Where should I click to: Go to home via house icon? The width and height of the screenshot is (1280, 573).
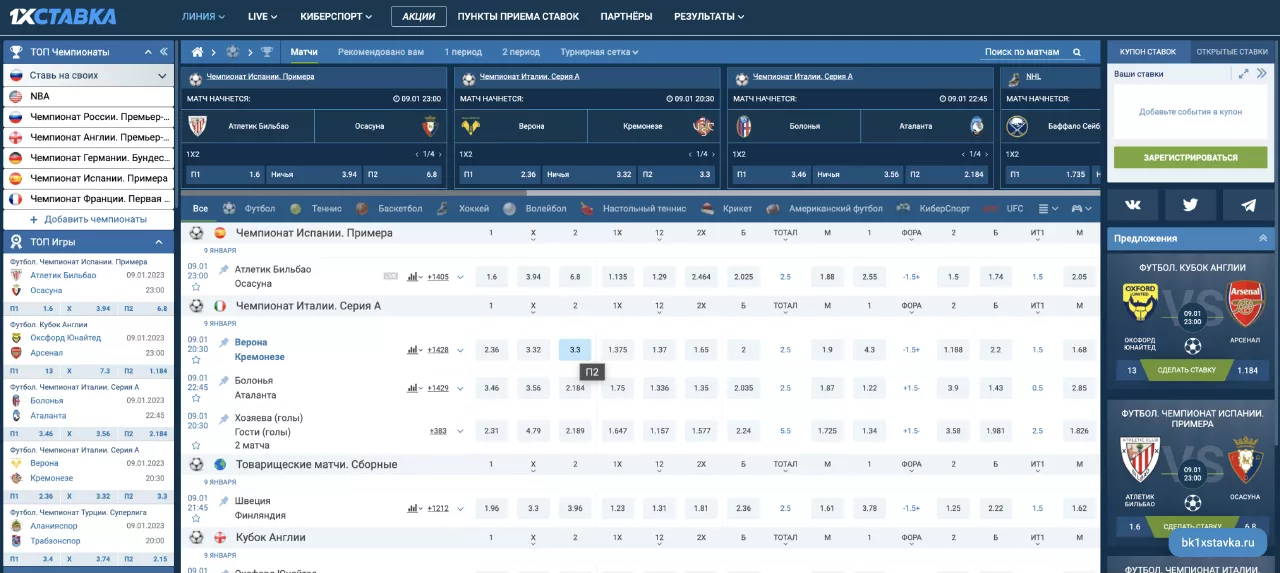pyautogui.click(x=197, y=52)
